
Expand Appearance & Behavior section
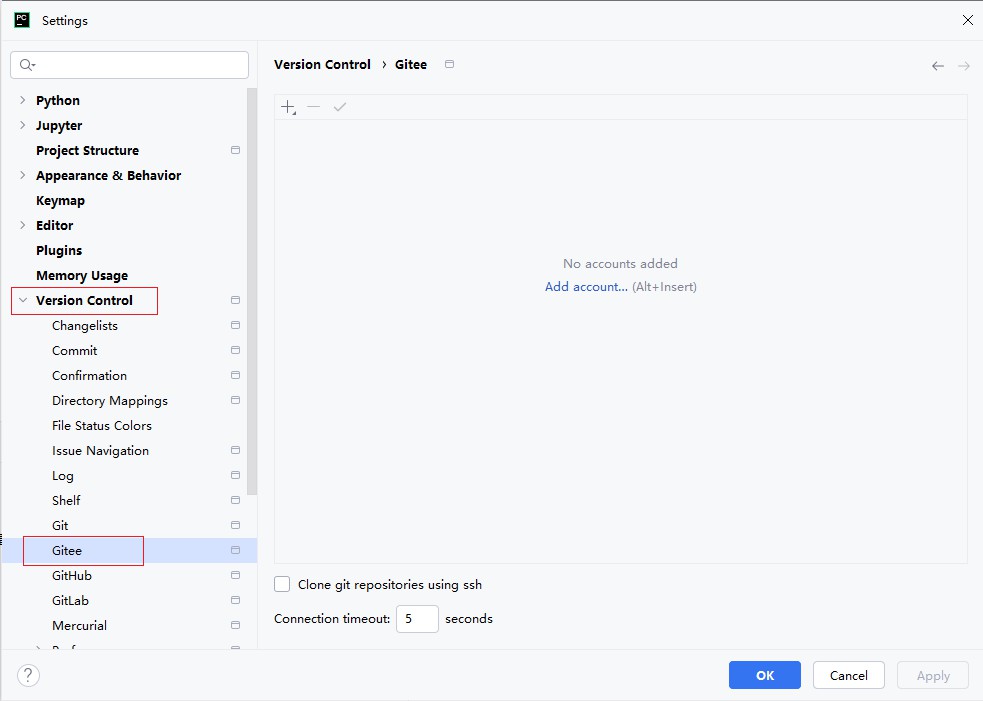pos(23,175)
